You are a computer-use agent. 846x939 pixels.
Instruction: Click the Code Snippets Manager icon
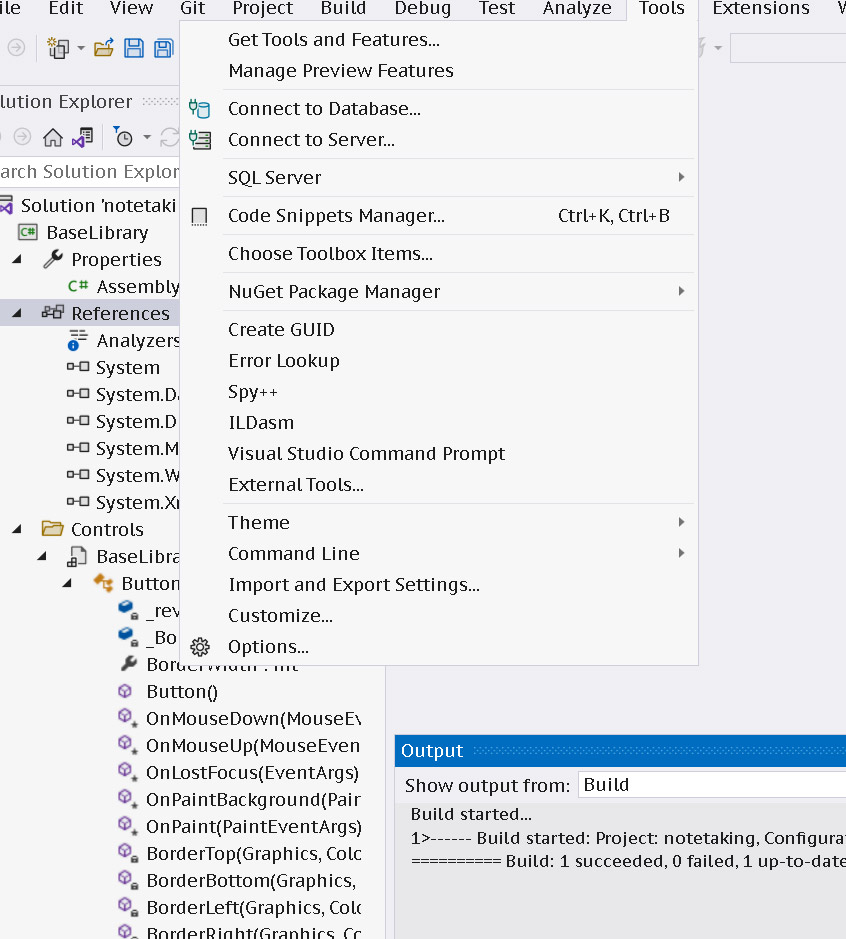pyautogui.click(x=199, y=216)
